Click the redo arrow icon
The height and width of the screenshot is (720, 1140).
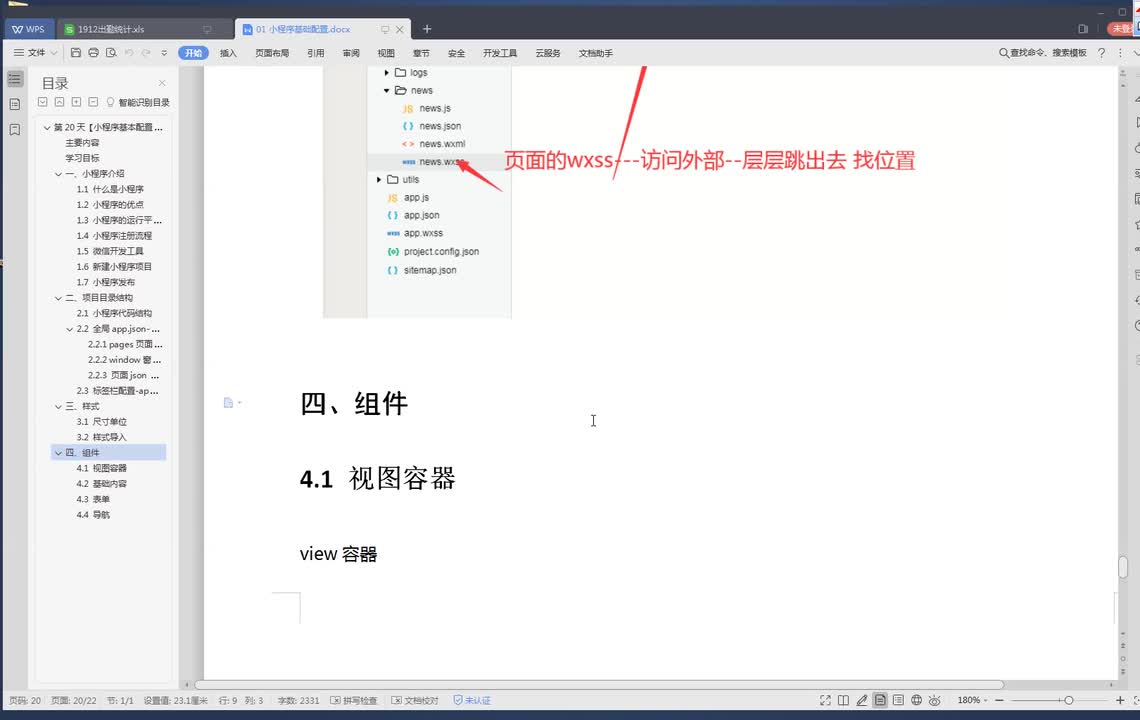(x=146, y=52)
